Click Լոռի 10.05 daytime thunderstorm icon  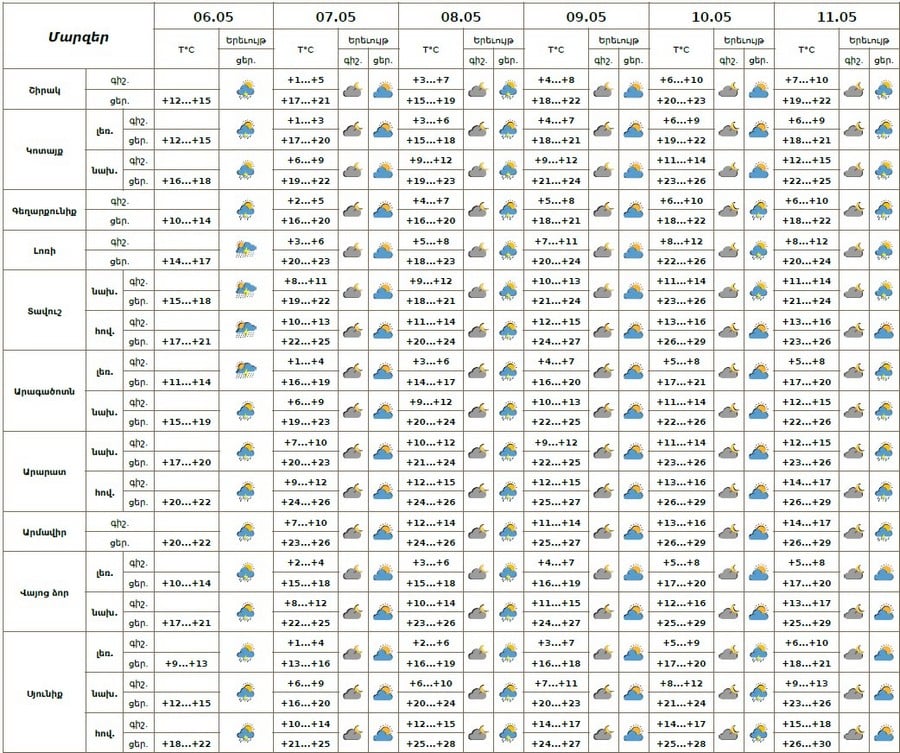[x=758, y=250]
